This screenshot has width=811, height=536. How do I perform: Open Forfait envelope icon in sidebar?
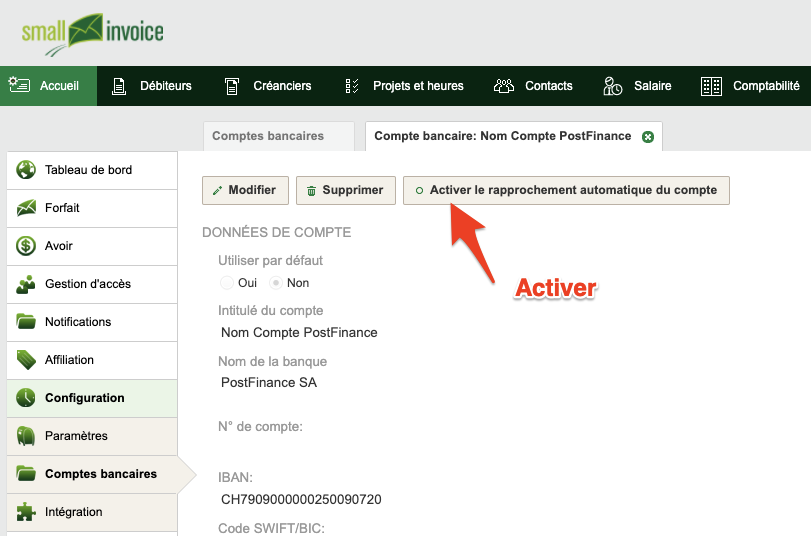tap(26, 208)
